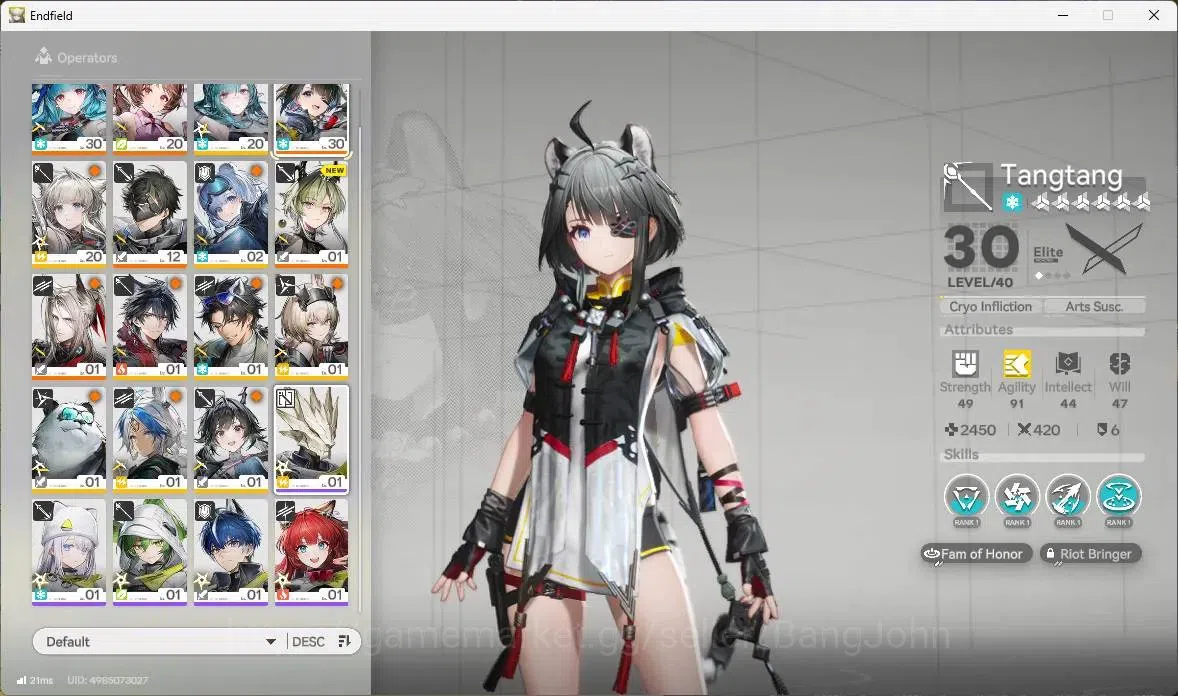Click the Endfield app icon in title bar

tap(17, 15)
